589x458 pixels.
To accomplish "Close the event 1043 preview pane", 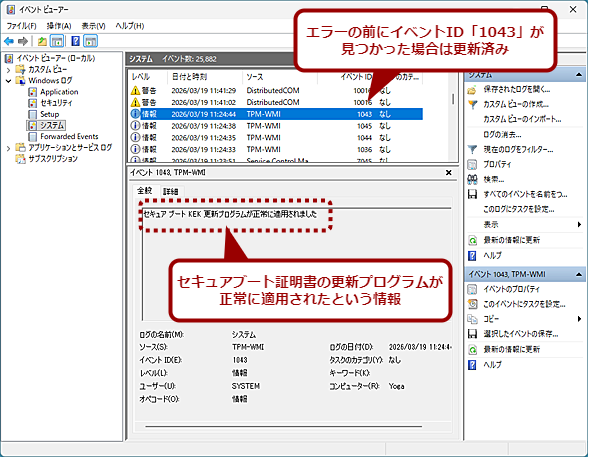I will (x=449, y=172).
